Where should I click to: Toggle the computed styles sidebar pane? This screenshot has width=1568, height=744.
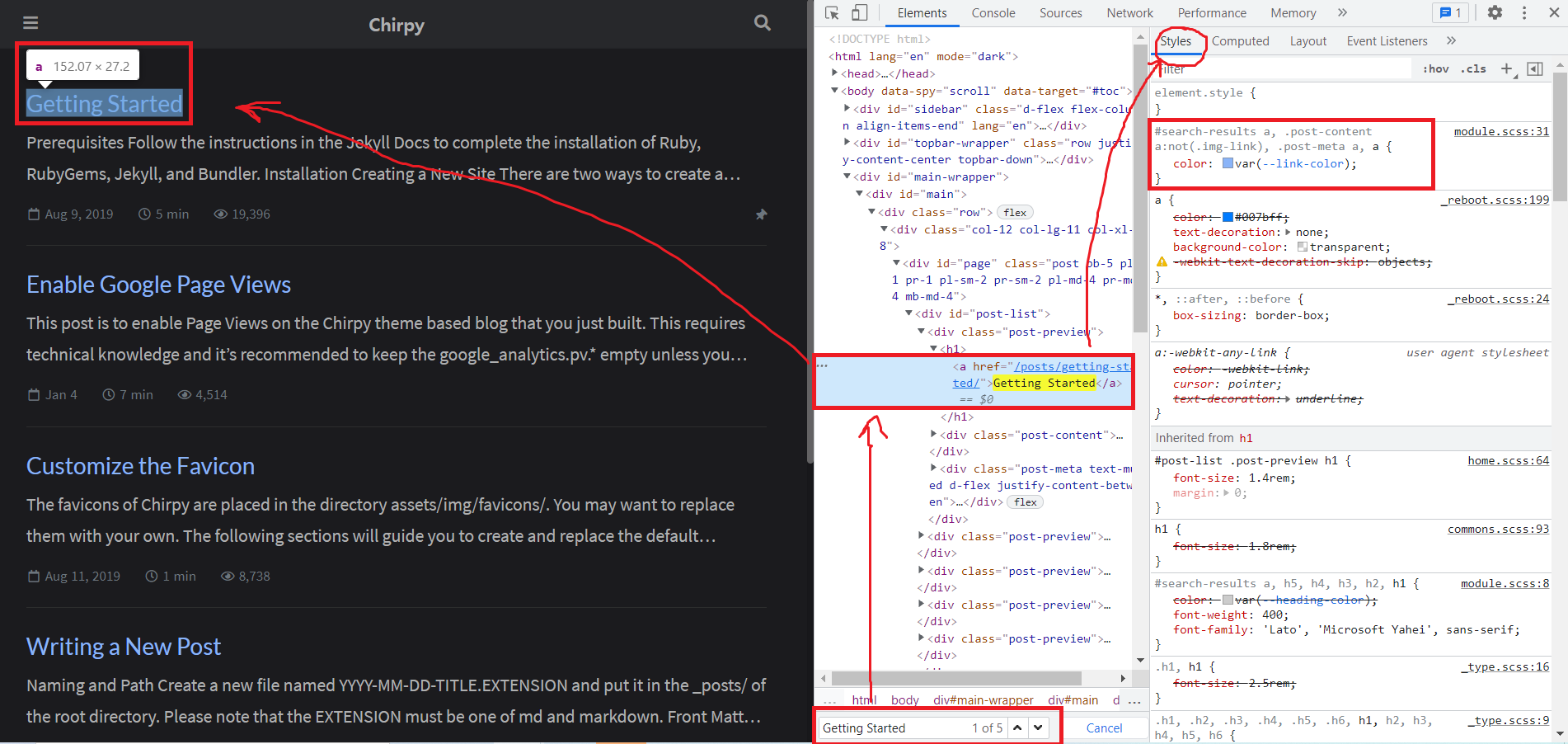[1535, 68]
